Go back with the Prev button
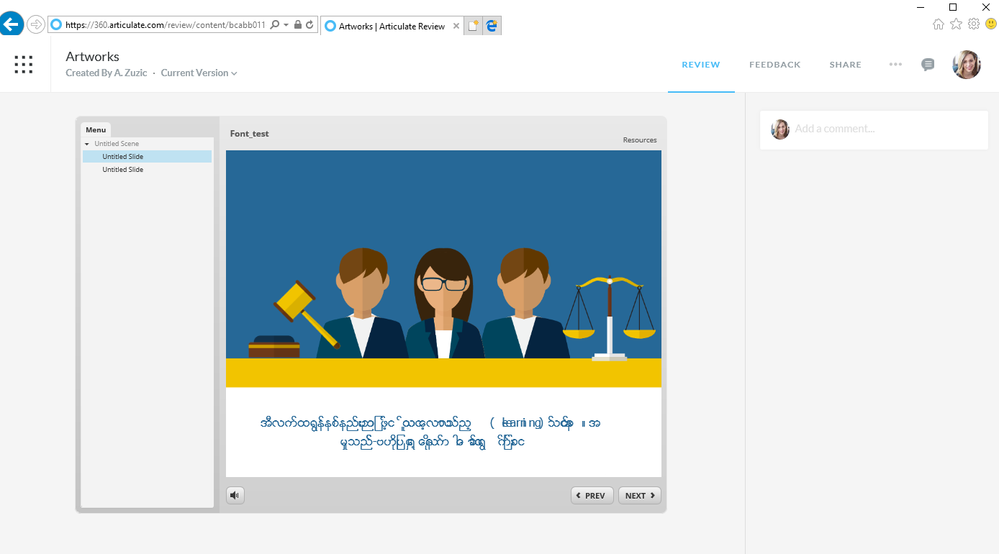Screen dimensions: 999x554 [x=591, y=495]
